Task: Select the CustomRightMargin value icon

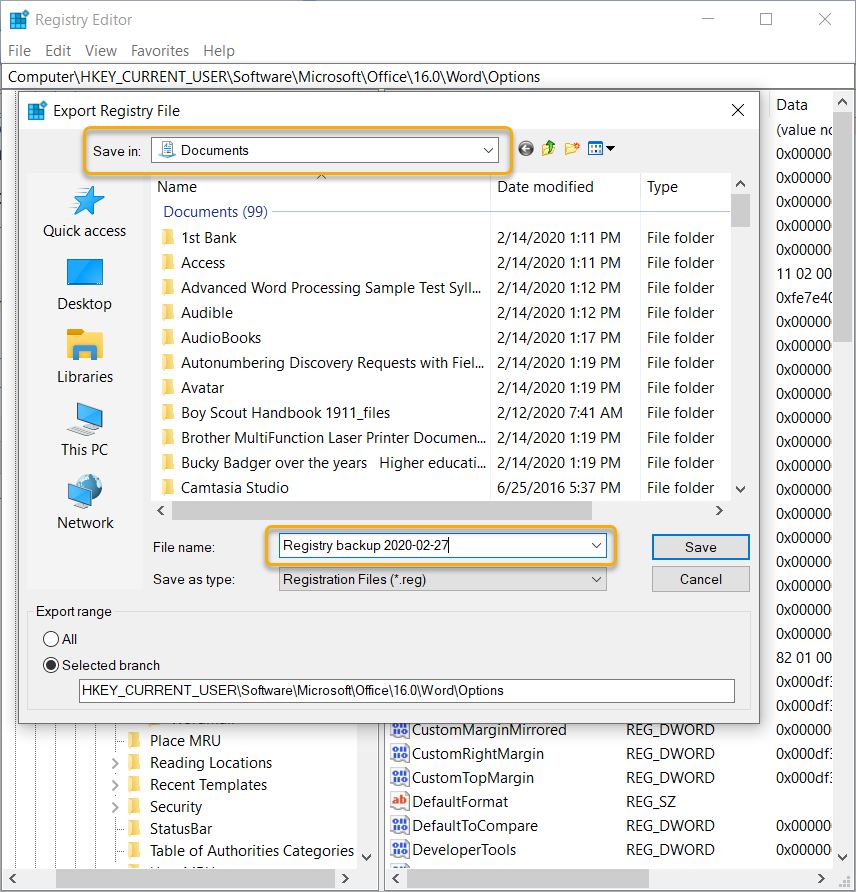Action: [399, 753]
